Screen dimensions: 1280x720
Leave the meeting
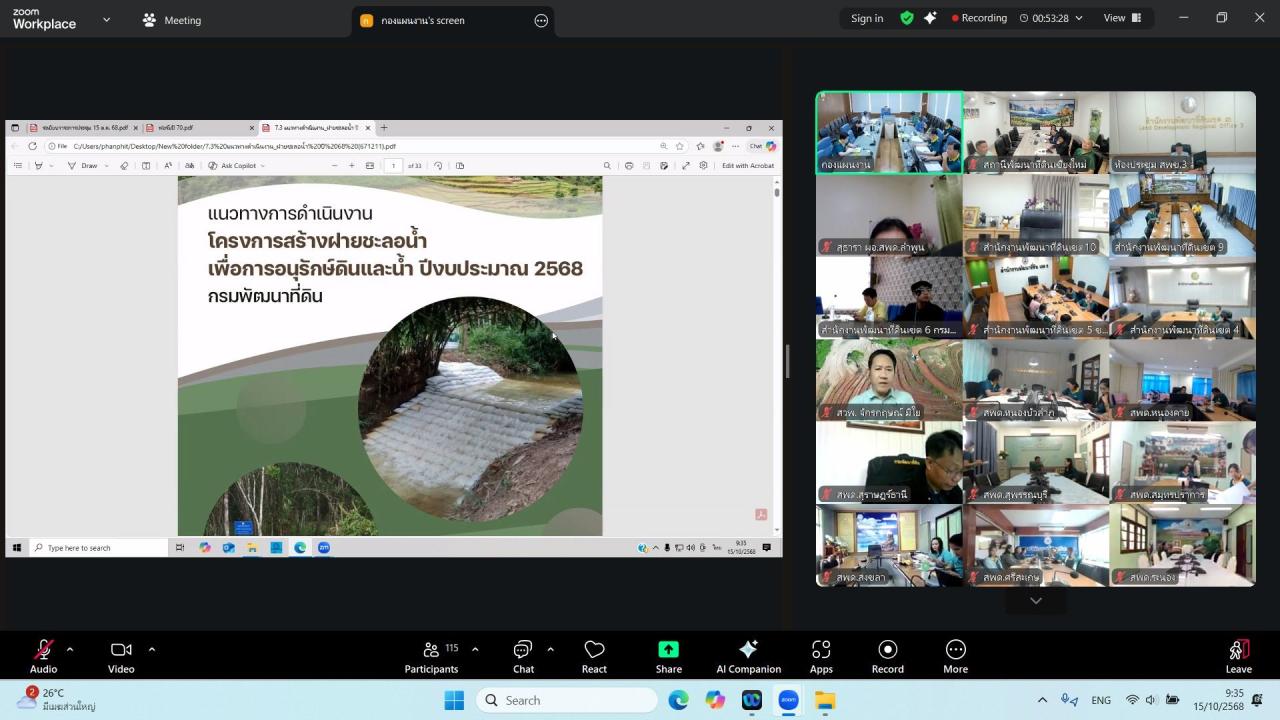[x=1238, y=656]
